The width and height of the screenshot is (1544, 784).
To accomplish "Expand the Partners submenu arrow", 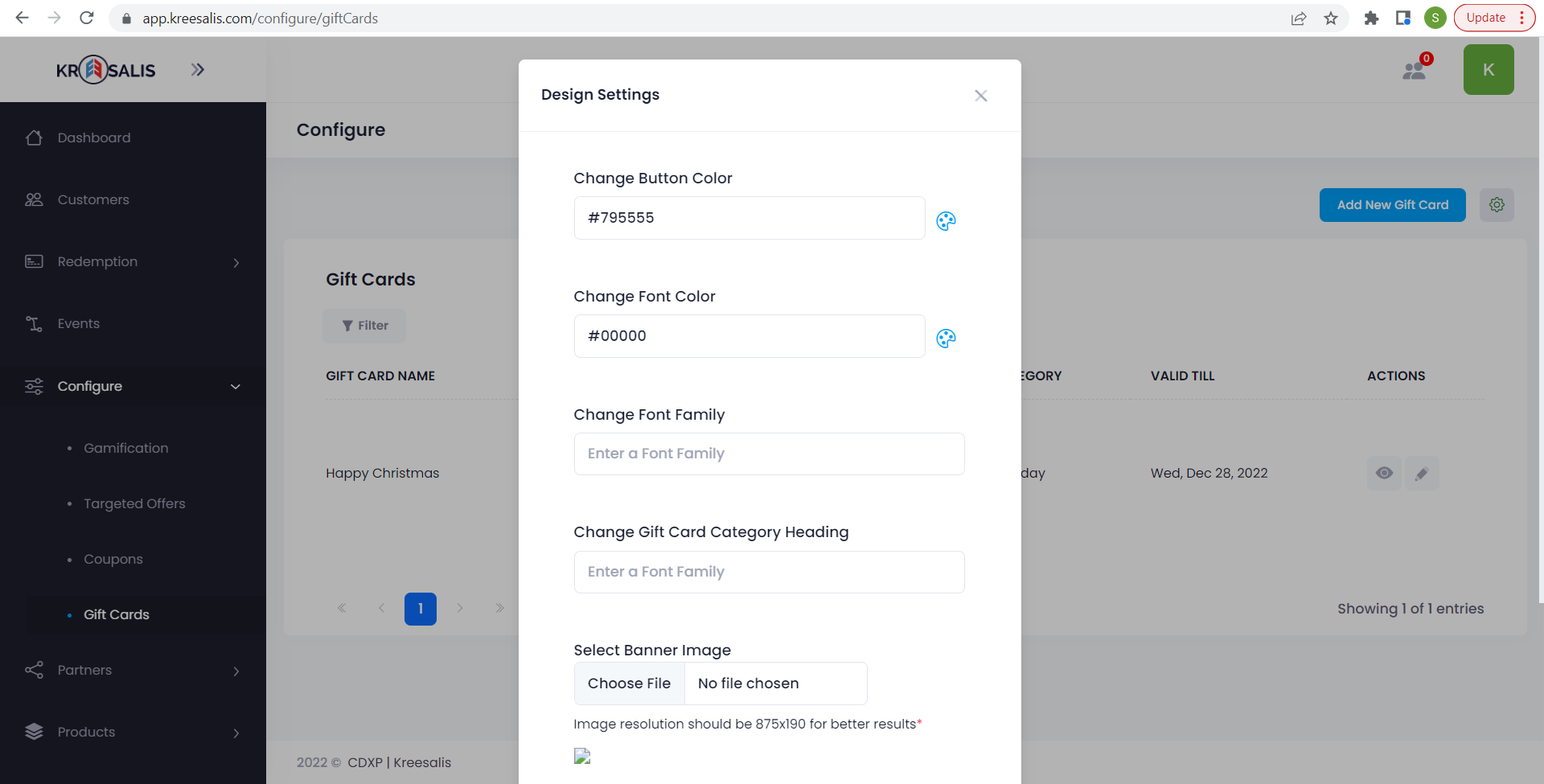I will [236, 671].
